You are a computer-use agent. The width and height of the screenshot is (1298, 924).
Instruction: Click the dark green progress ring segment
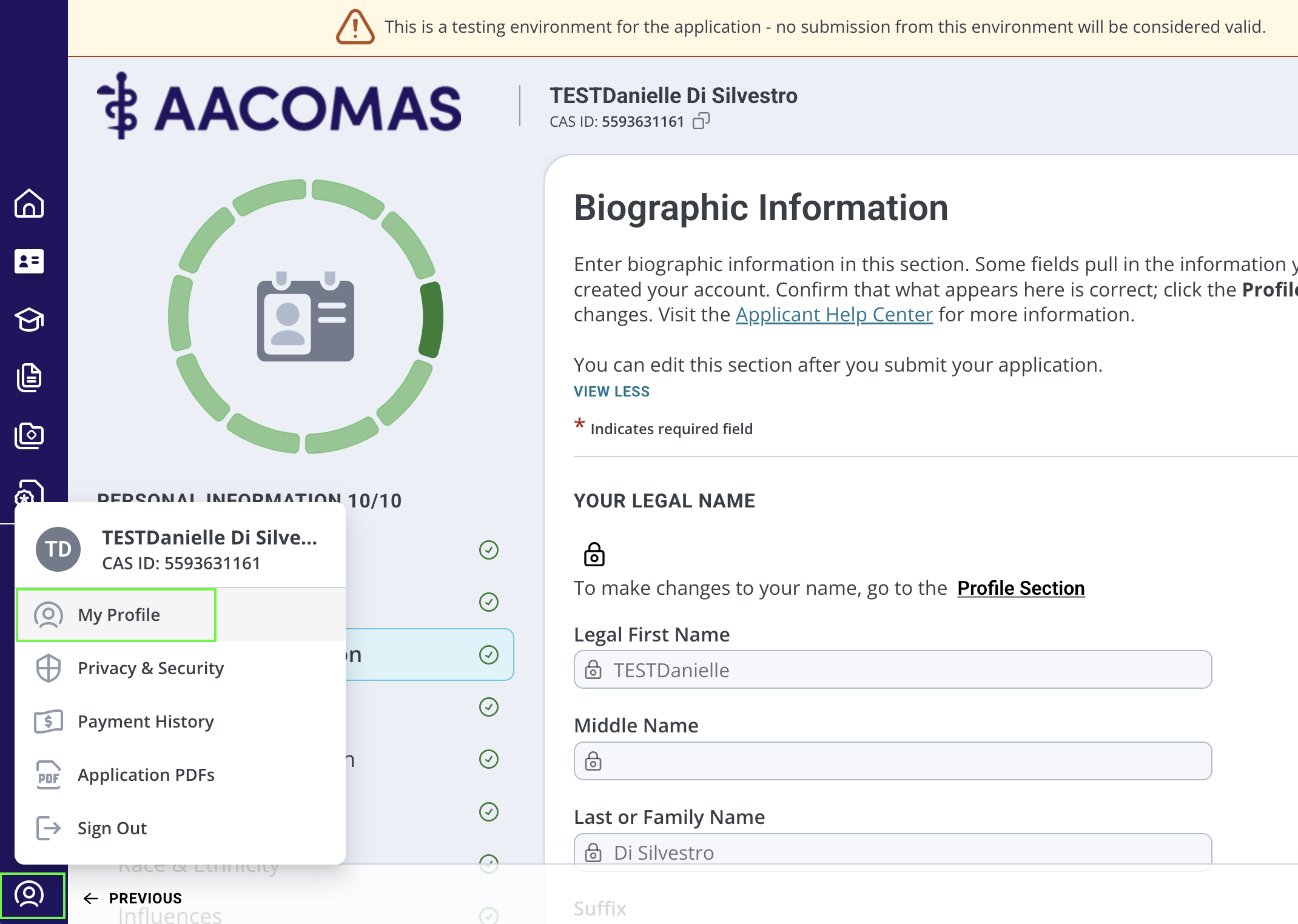point(431,318)
